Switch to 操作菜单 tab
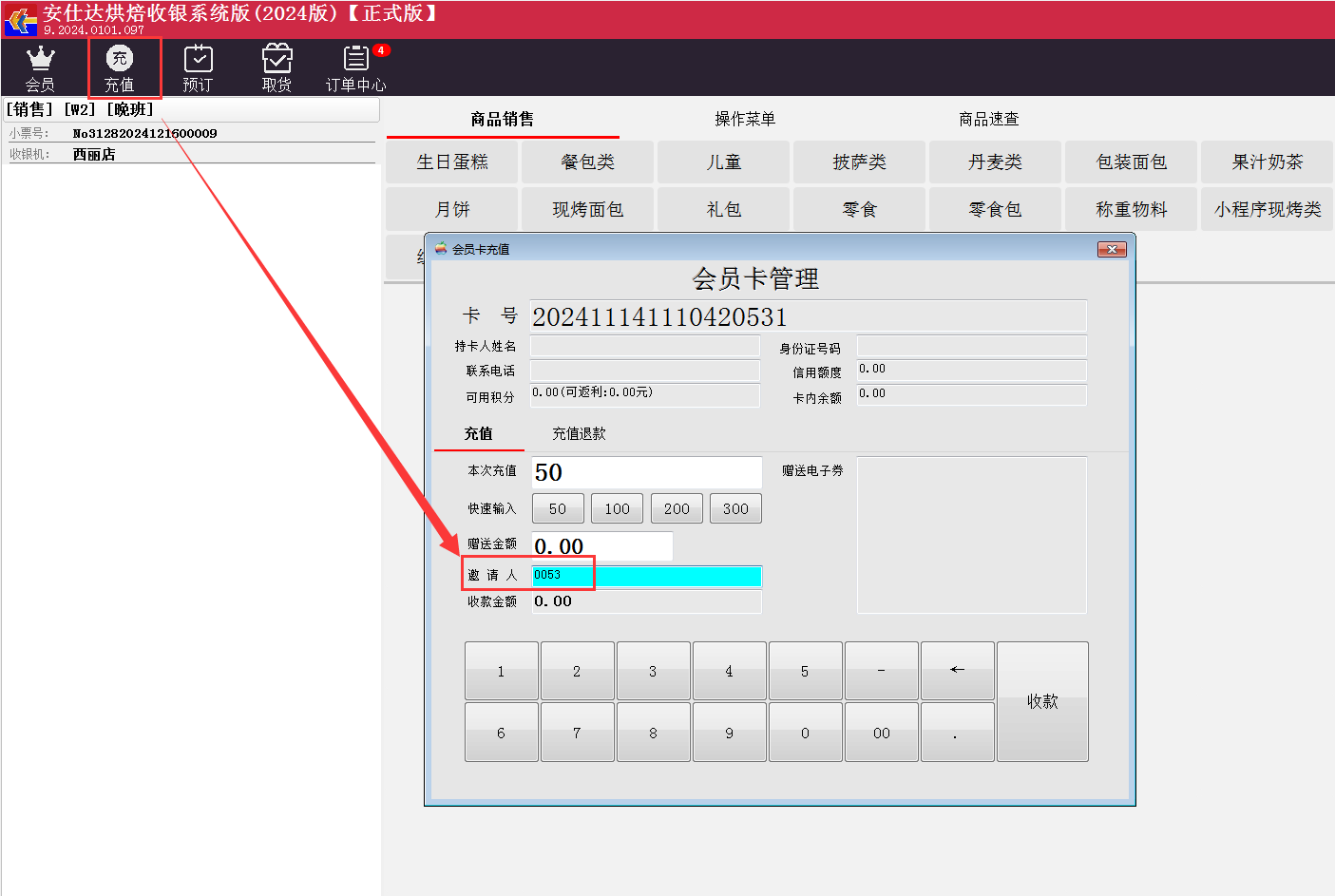Viewport: 1335px width, 896px height. click(745, 119)
